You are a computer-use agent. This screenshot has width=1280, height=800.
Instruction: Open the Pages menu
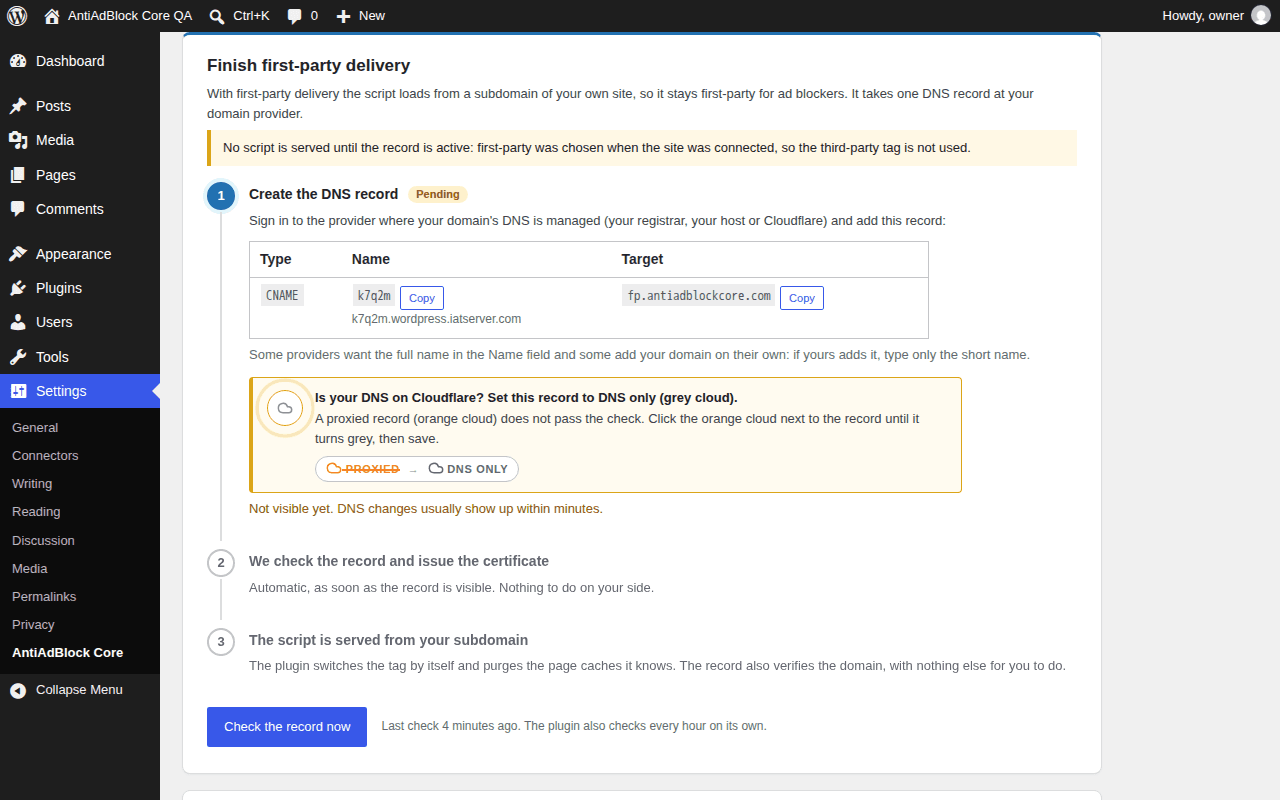click(x=80, y=175)
